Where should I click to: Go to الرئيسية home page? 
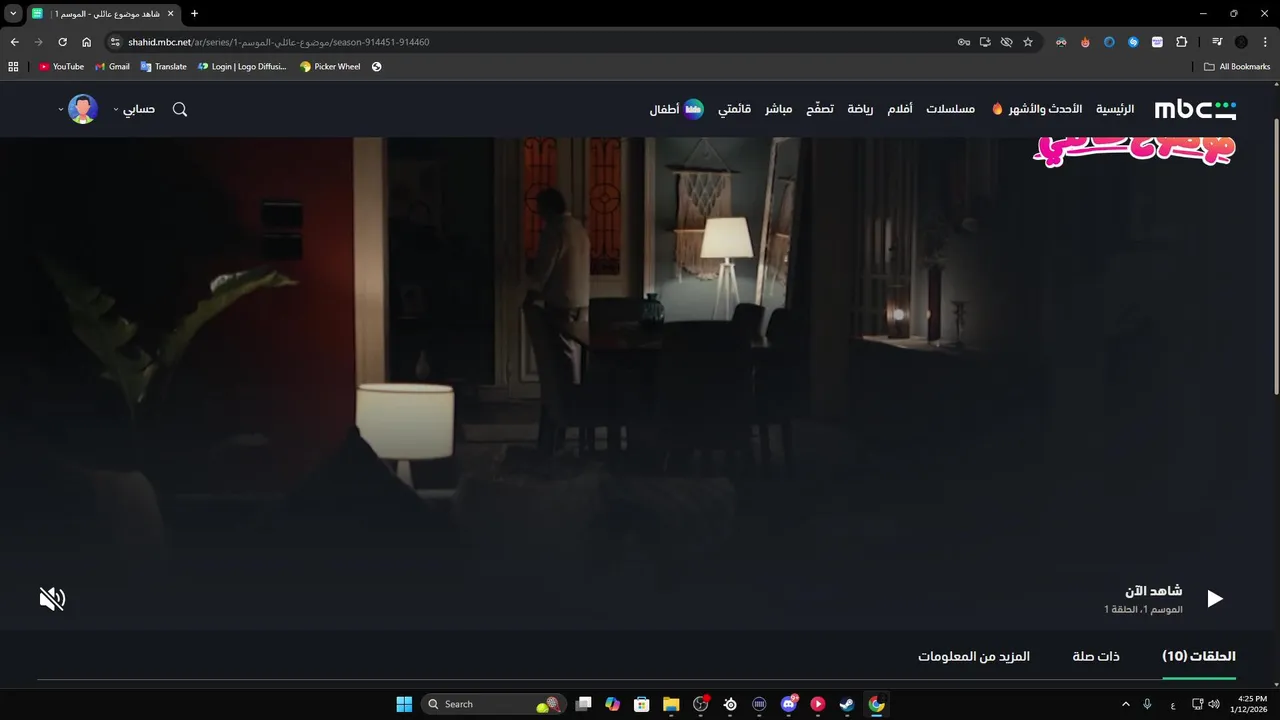coord(1115,109)
